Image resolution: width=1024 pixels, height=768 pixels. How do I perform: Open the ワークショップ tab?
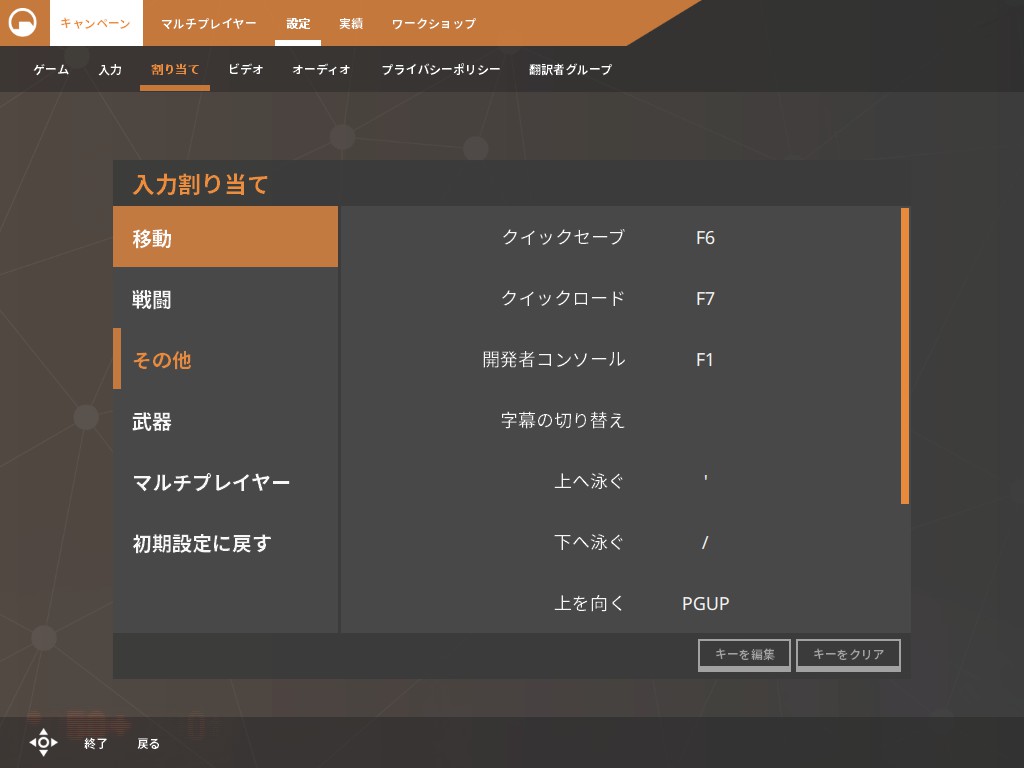coord(434,24)
